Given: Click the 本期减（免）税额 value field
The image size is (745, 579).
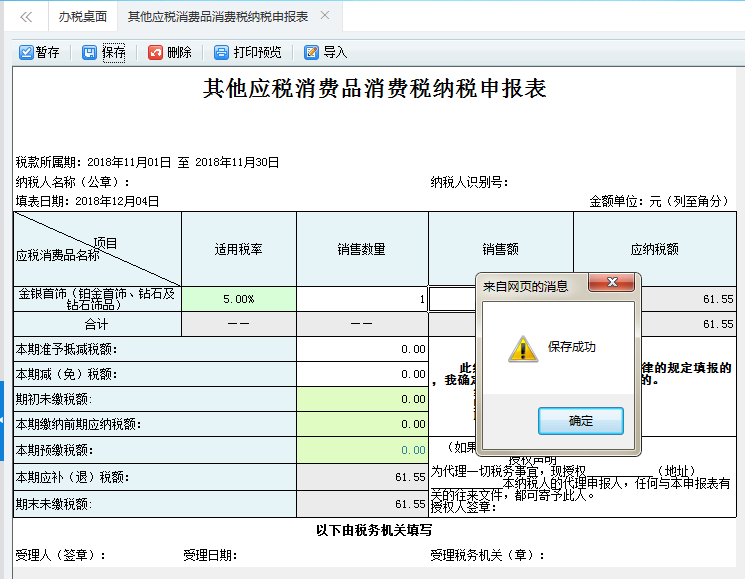Looking at the screenshot, I should 362,374.
